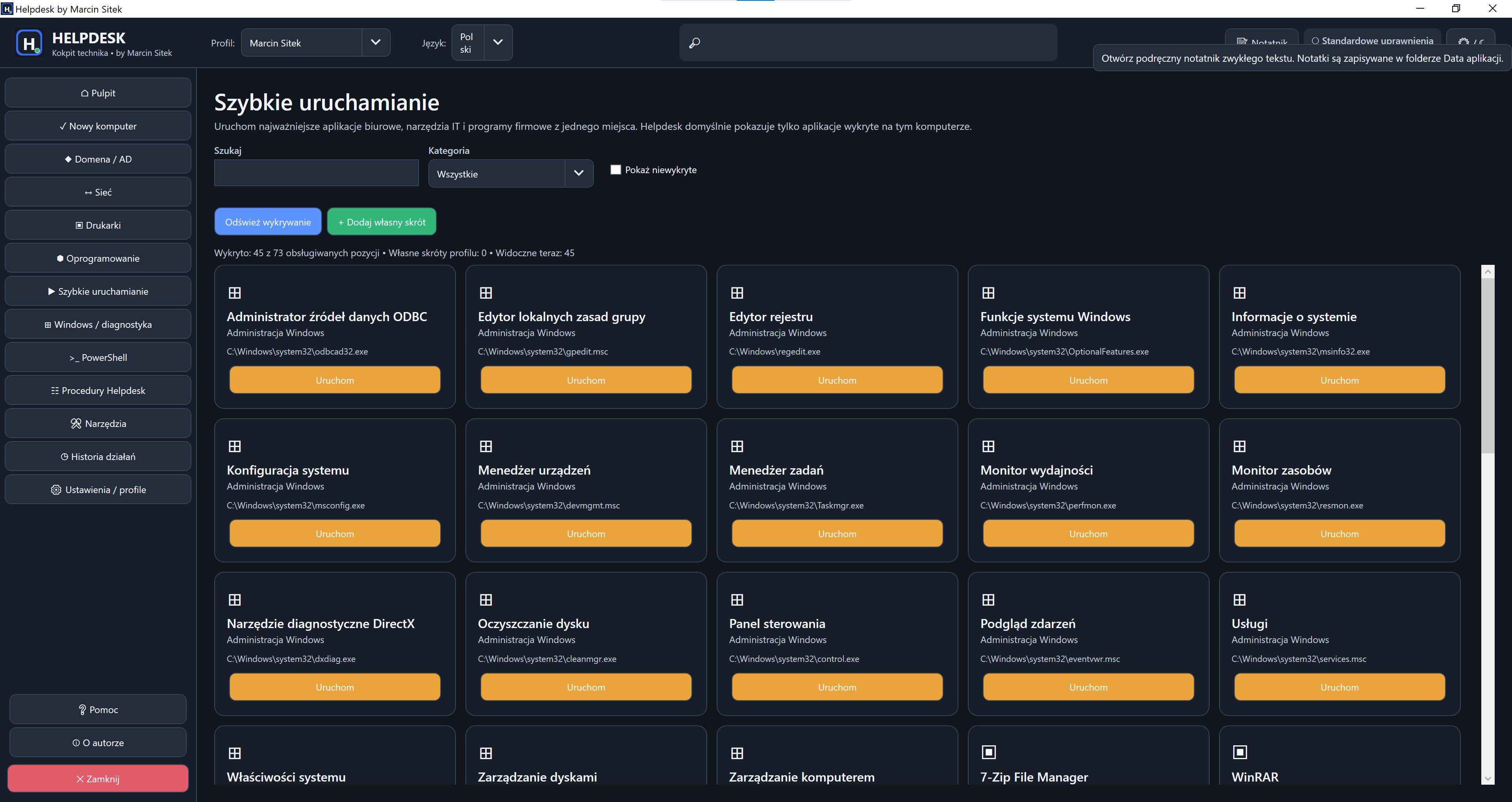Enable the Pokaż niewykryte checkbox
The width and height of the screenshot is (1512, 802).
(x=616, y=170)
